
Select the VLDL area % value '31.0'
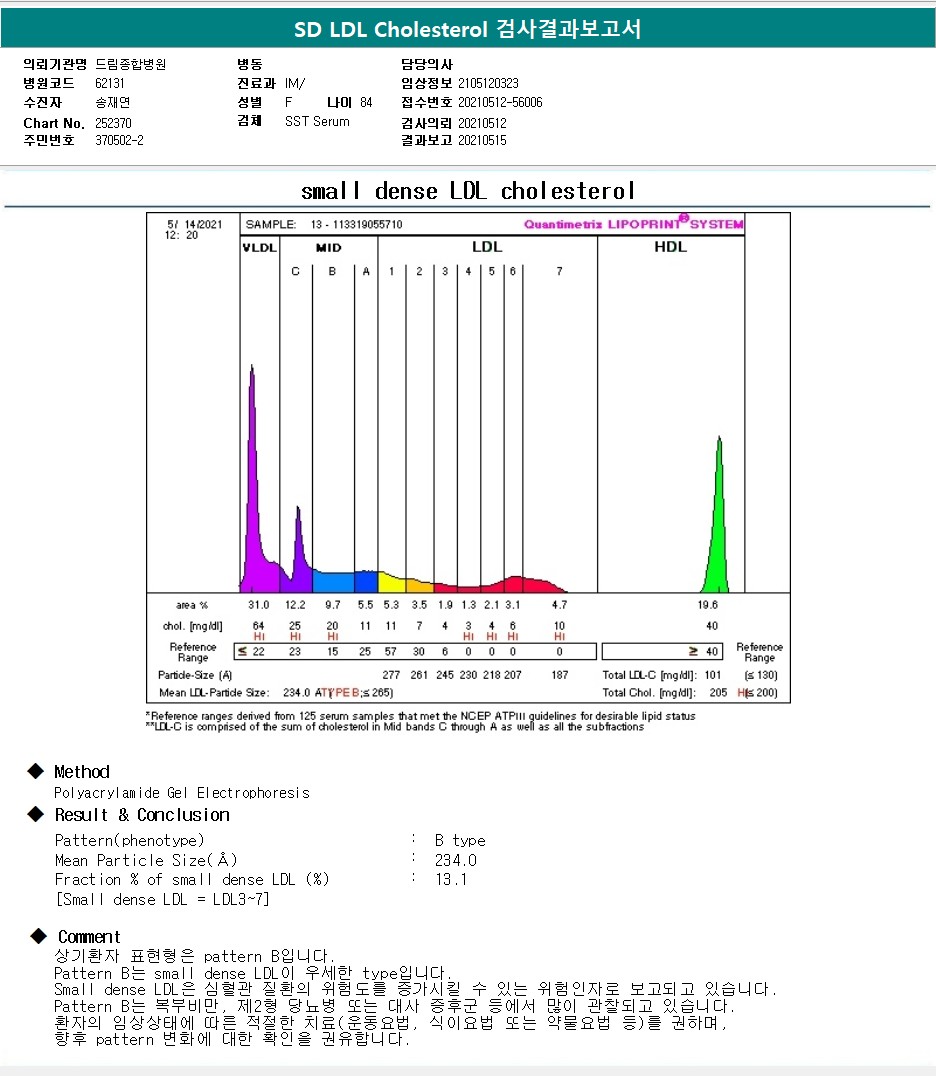coord(259,605)
